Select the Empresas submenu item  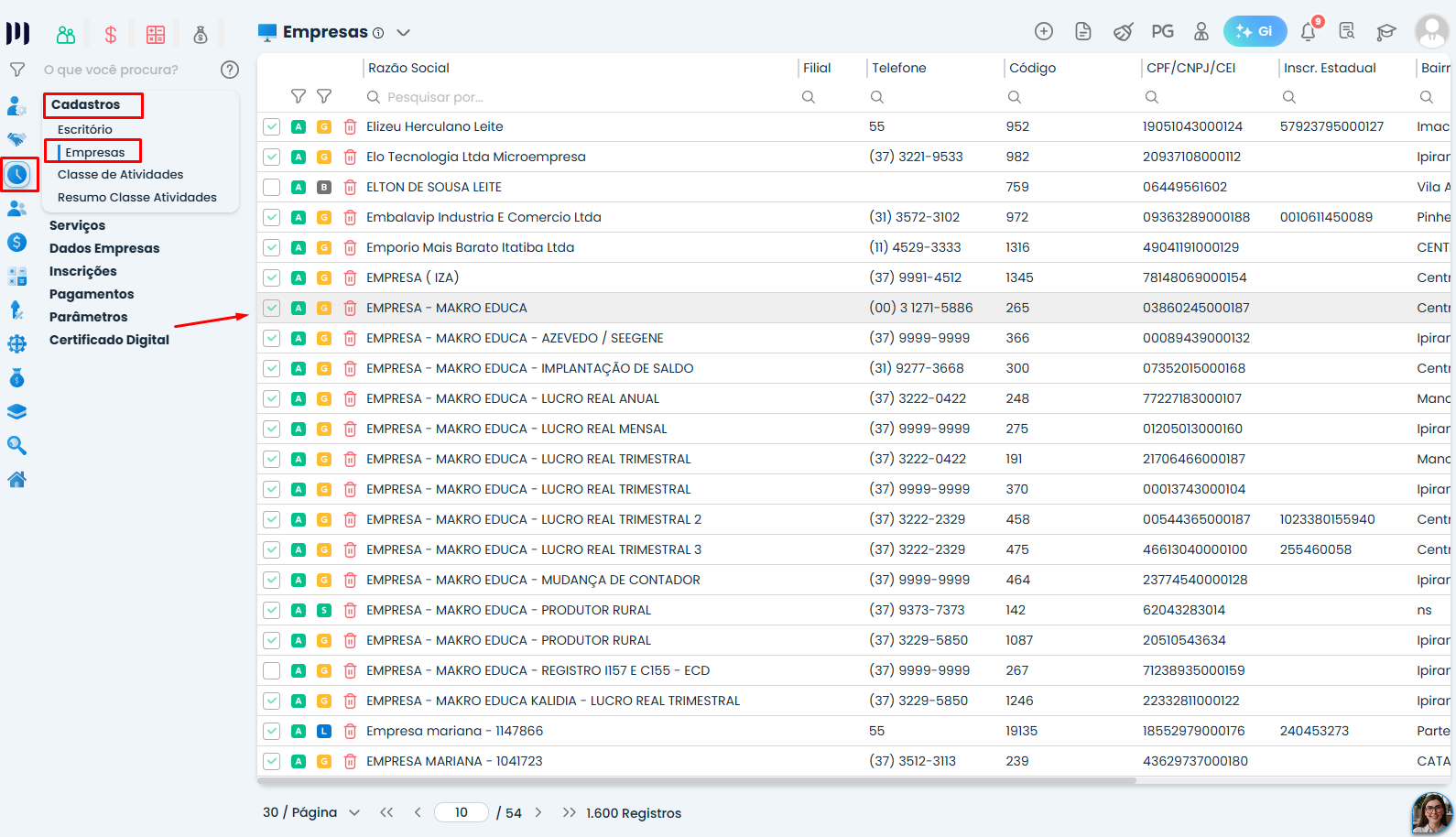(x=95, y=152)
